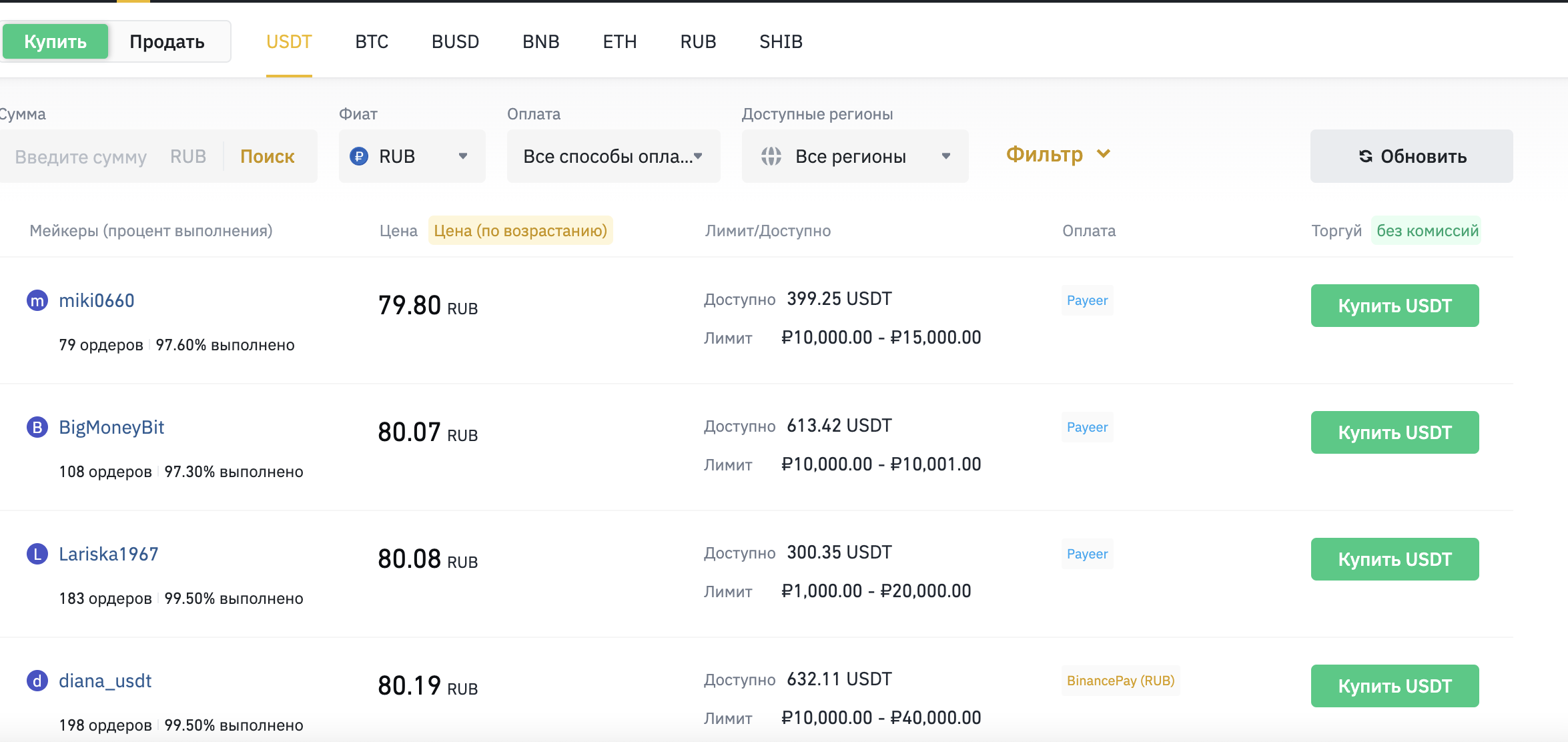Click the amount input field
Screen dimensions: 1568x742
(x=81, y=157)
